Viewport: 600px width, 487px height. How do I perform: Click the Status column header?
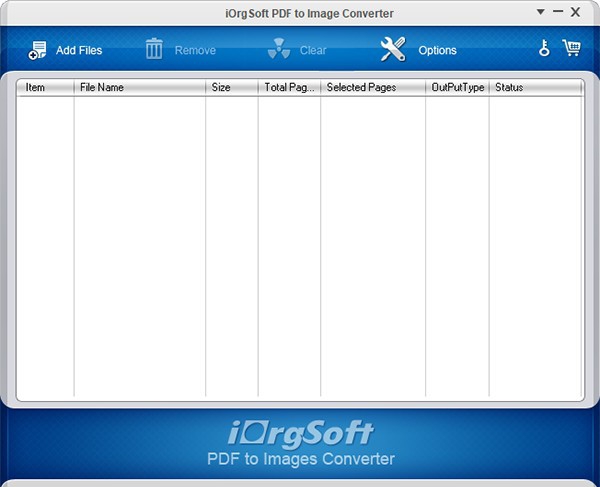pyautogui.click(x=536, y=88)
